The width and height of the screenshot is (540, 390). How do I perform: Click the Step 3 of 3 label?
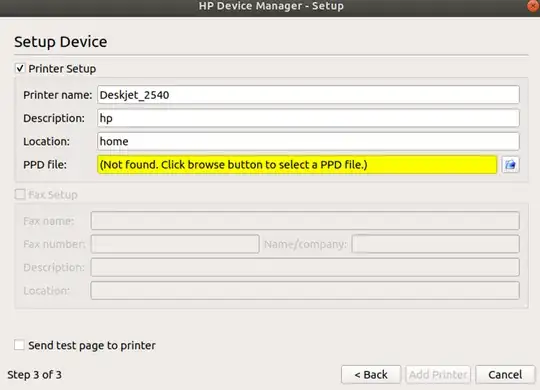click(x=34, y=374)
